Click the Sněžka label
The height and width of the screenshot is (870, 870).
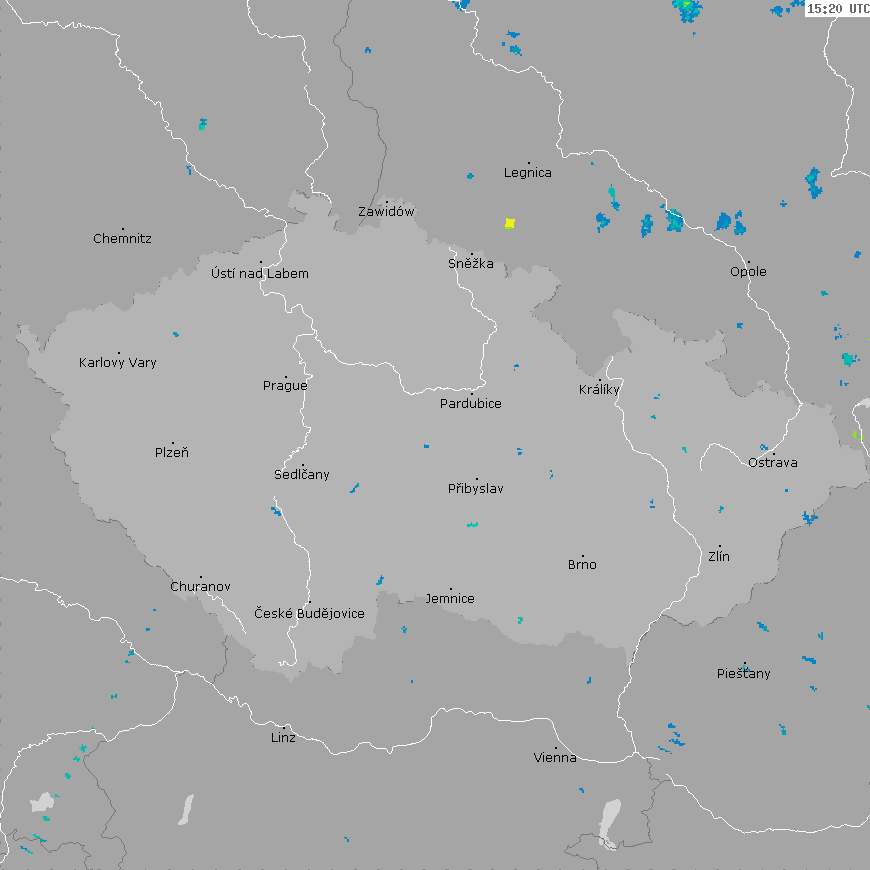point(471,264)
